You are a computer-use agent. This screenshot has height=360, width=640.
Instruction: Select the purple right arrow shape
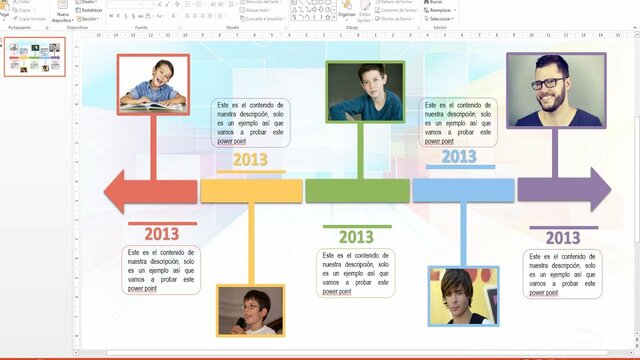tap(564, 189)
